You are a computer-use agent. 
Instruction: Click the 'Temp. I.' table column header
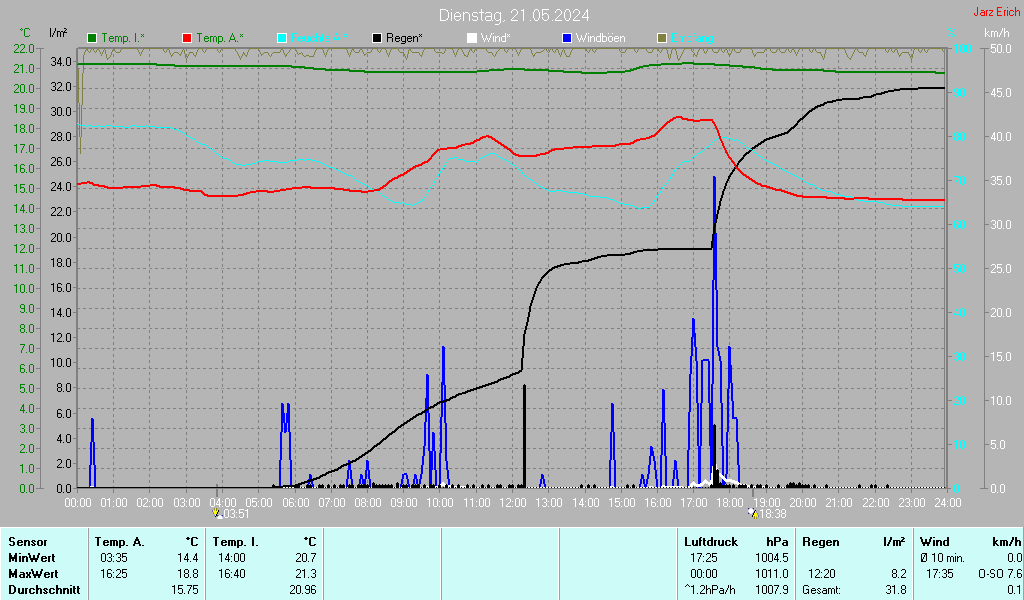236,542
